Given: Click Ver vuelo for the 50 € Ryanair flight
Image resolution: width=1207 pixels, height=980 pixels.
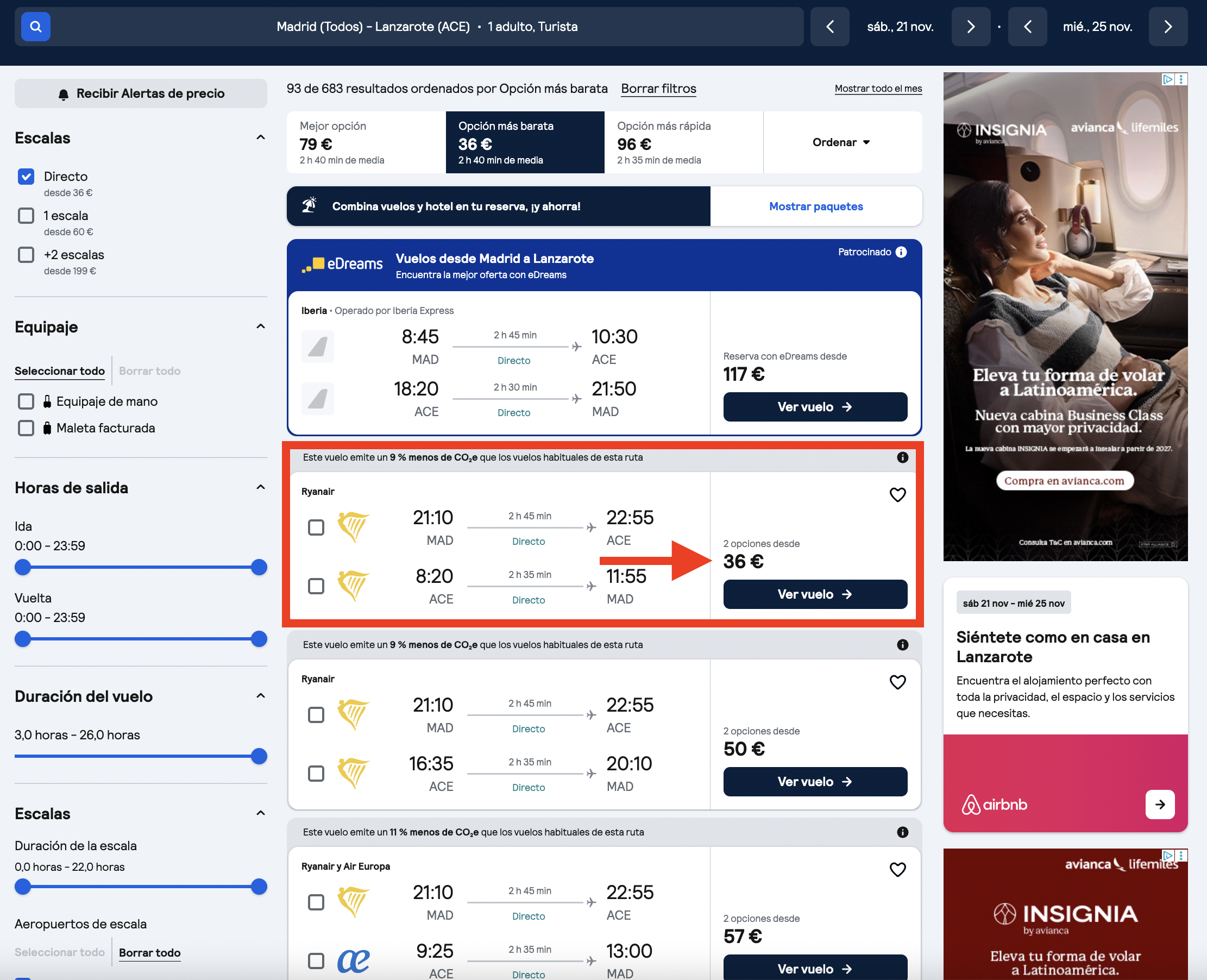Looking at the screenshot, I should (815, 781).
